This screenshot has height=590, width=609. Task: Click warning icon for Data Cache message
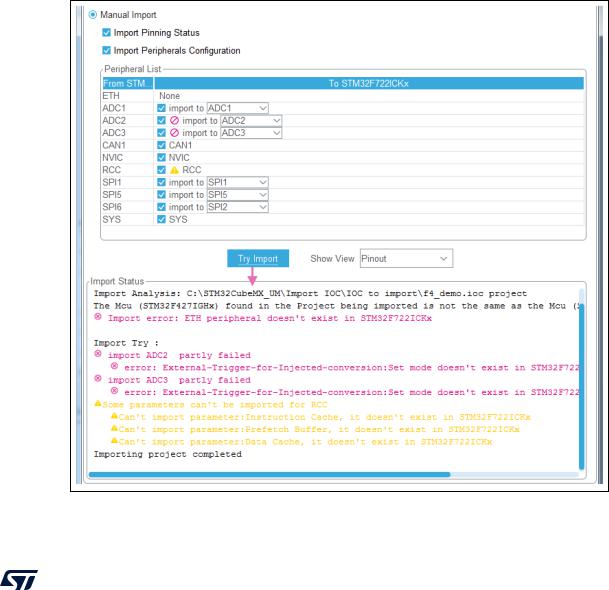pos(114,440)
